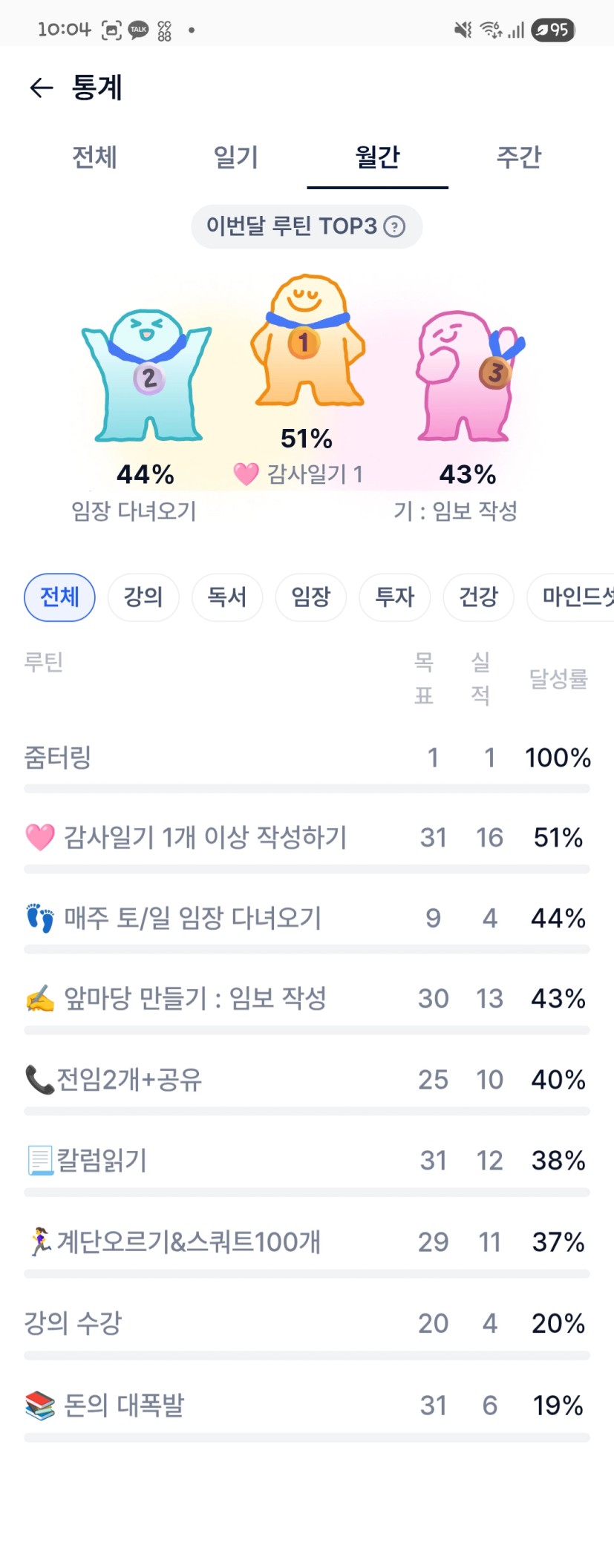
Task: Tap the KakaoTalk notification icon in status bar
Action: click(x=139, y=30)
